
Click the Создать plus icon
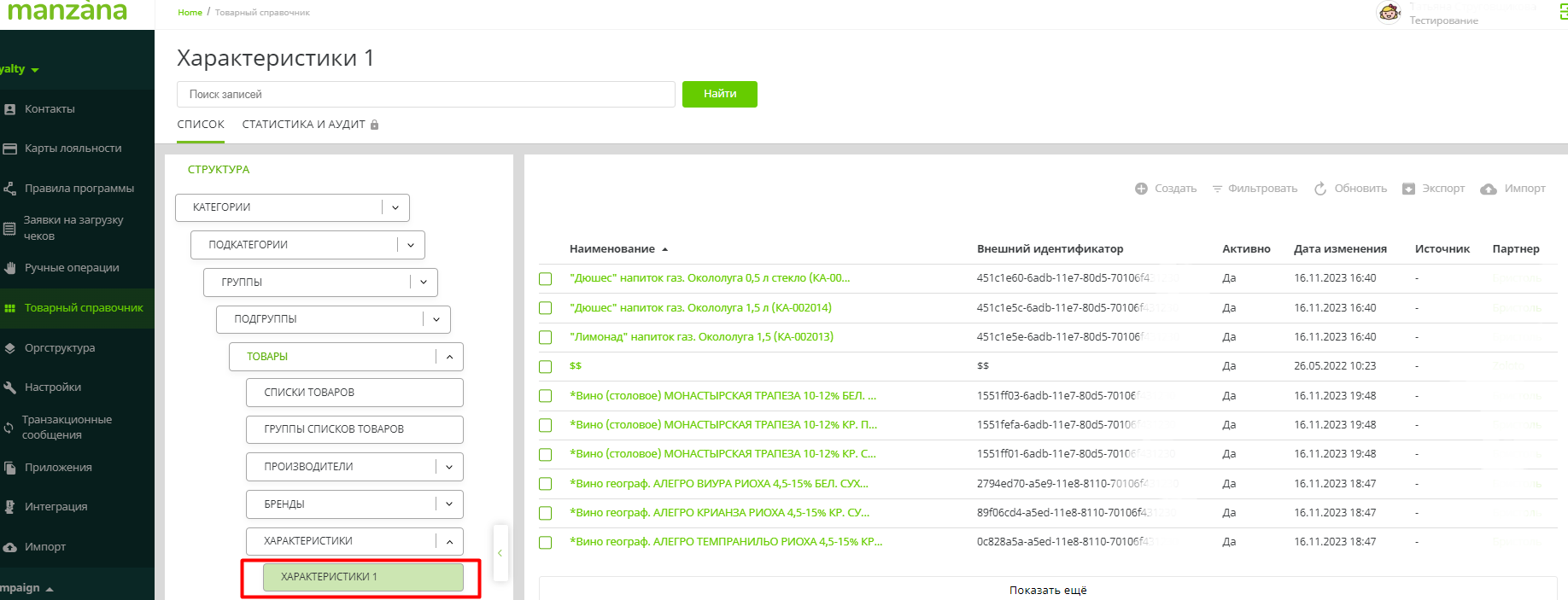pos(1141,189)
